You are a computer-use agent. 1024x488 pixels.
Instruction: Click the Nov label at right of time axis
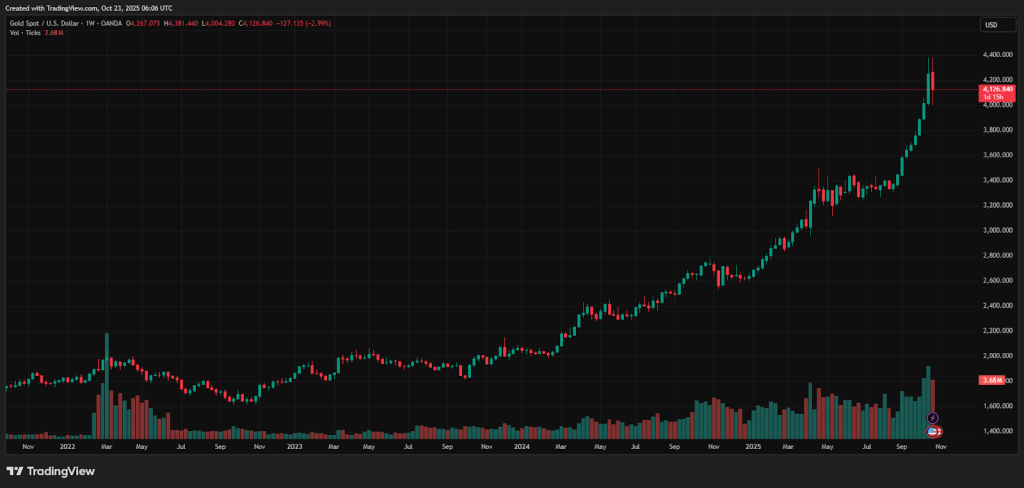pos(940,447)
